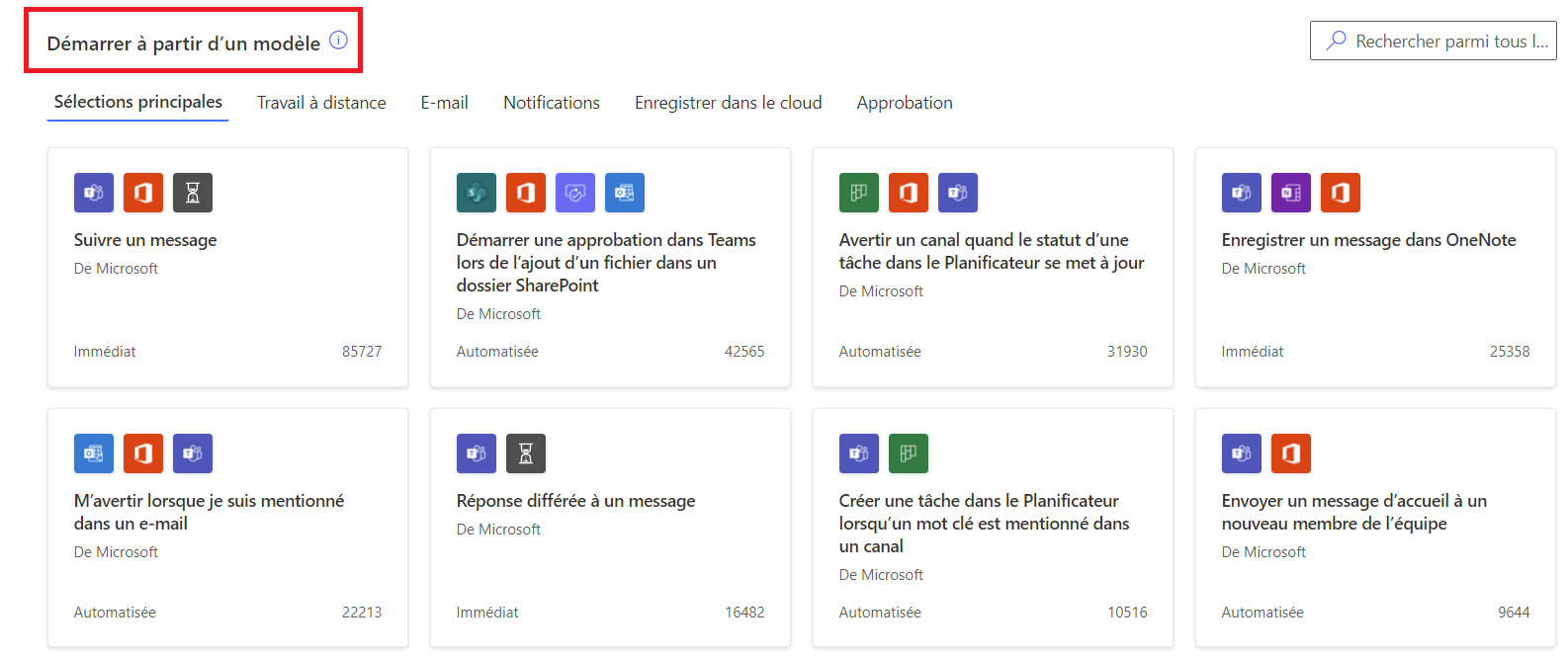Click the hourglass icon on Réponse différée card
Screen dimensions: 1568x658
pos(526,453)
